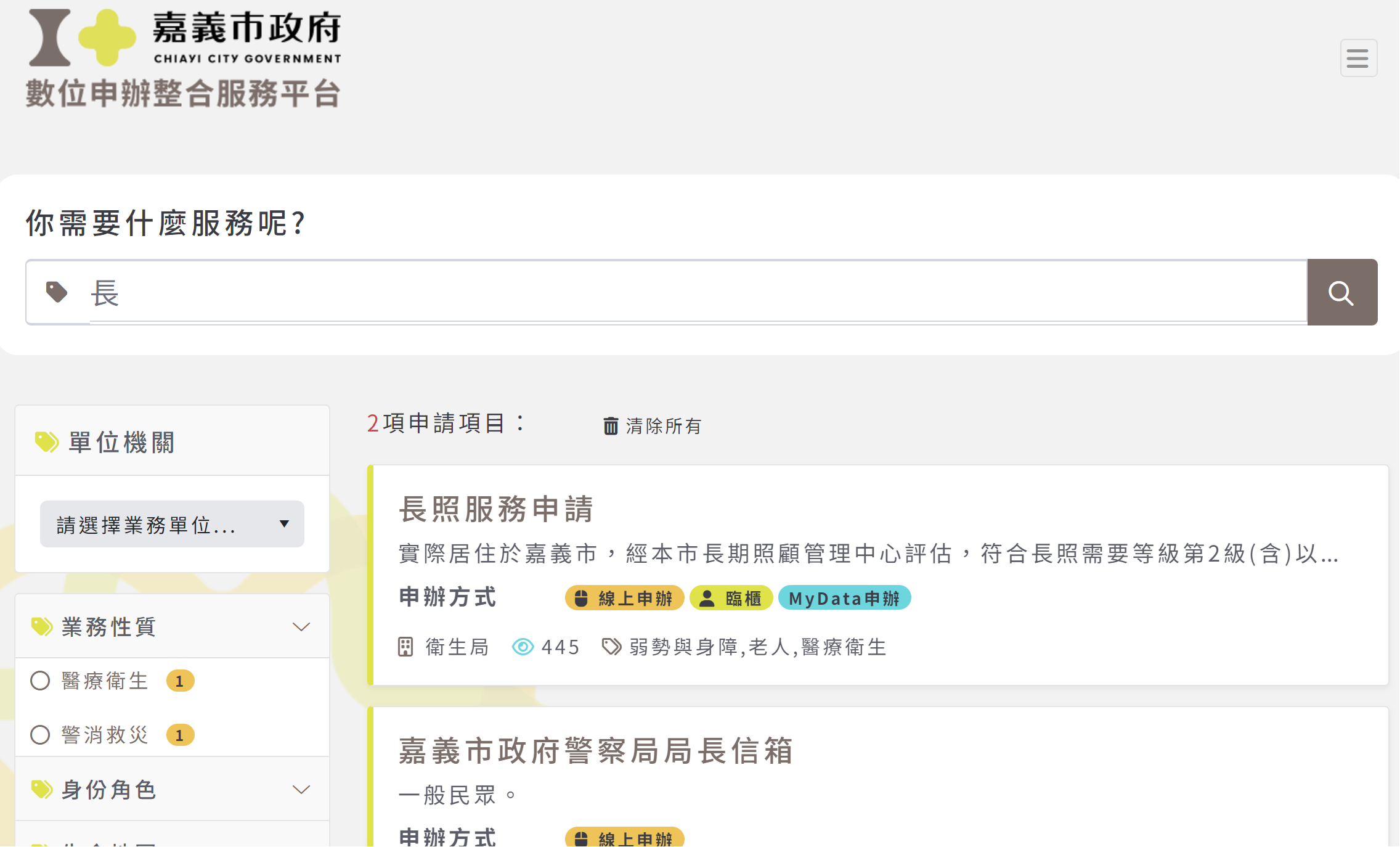Click the MyData申辦 badge

pyautogui.click(x=844, y=598)
